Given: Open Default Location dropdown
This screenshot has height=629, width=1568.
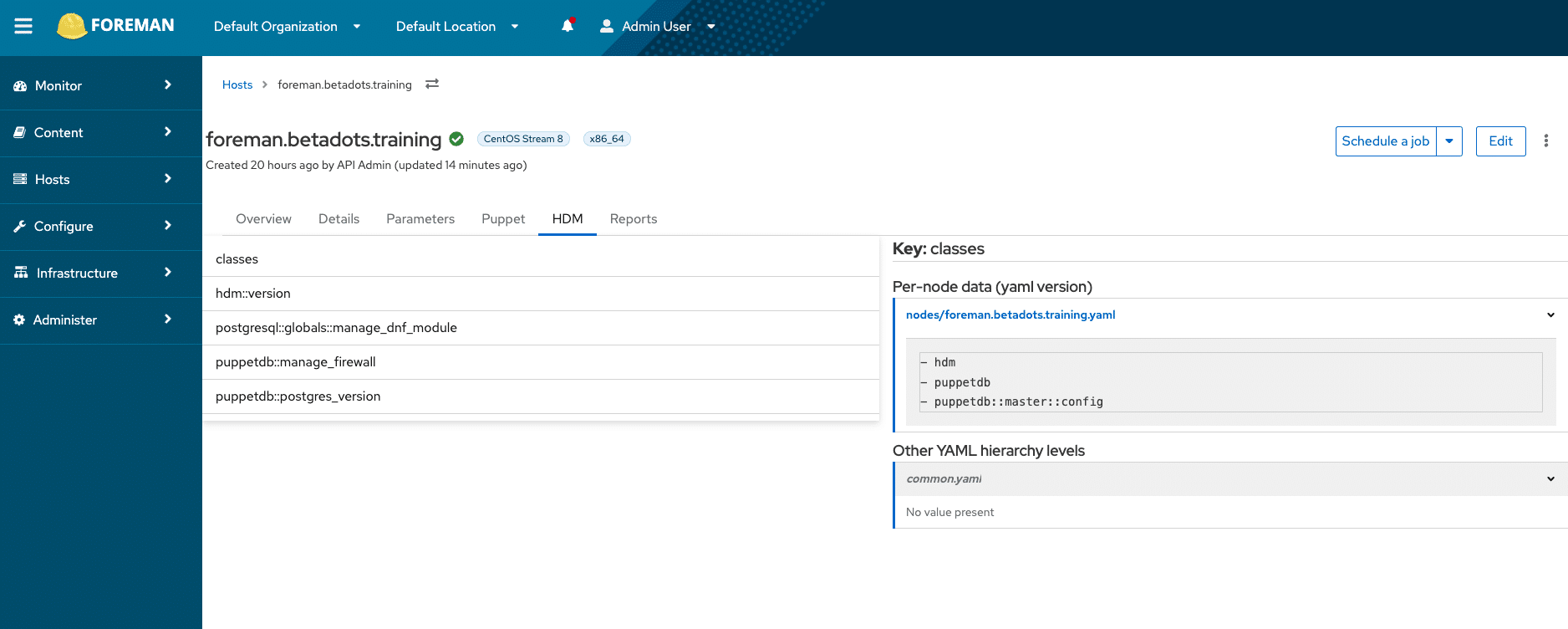Looking at the screenshot, I should coord(457,26).
